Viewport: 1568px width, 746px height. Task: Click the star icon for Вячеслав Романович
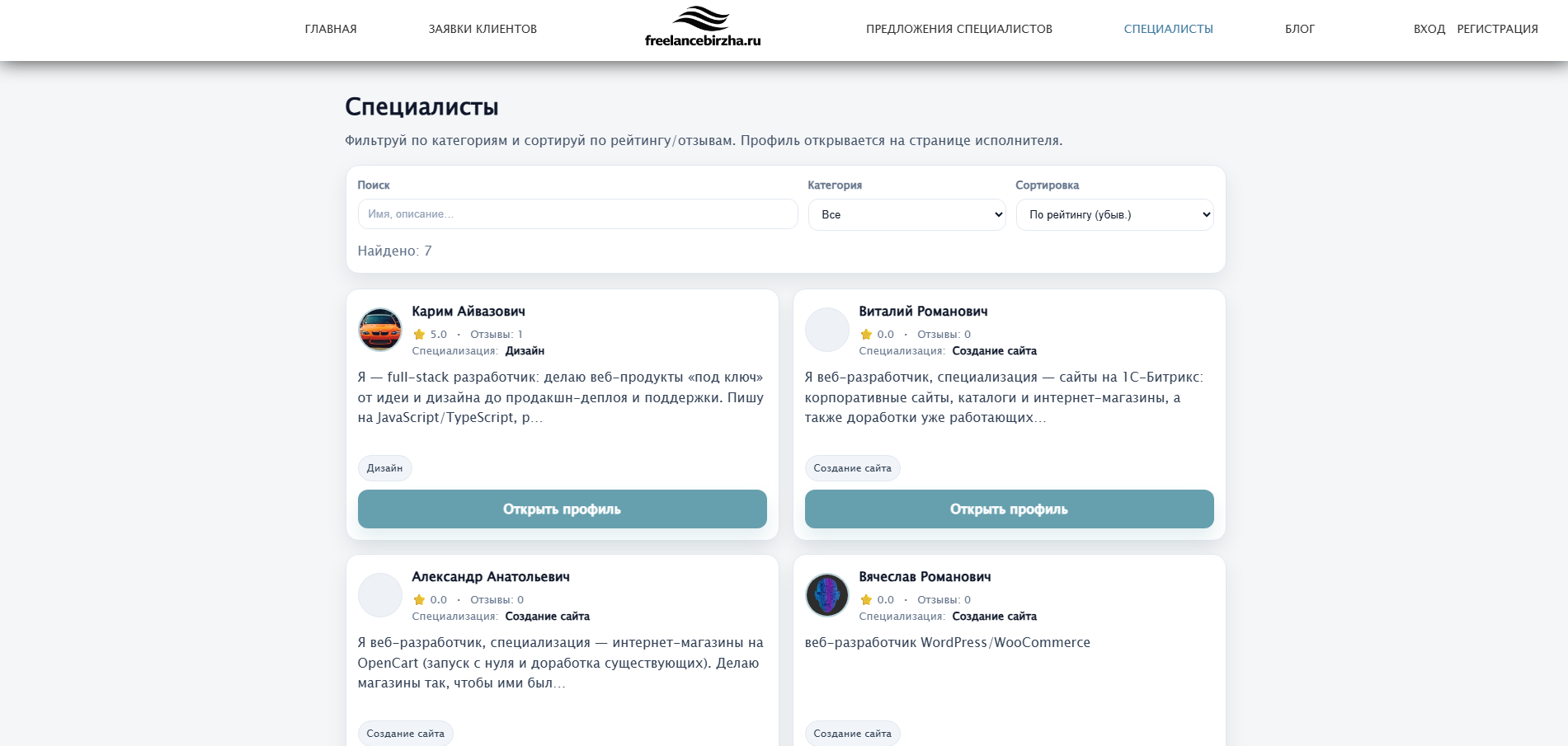[866, 600]
